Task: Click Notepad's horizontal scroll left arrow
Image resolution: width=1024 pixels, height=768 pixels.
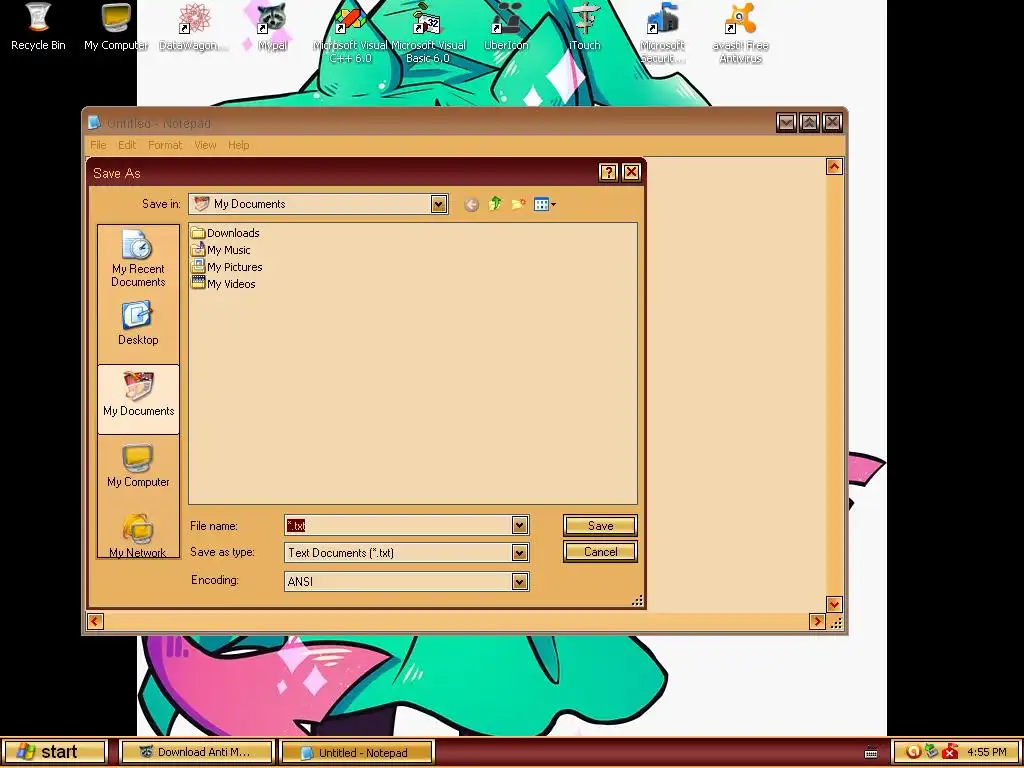Action: point(95,621)
